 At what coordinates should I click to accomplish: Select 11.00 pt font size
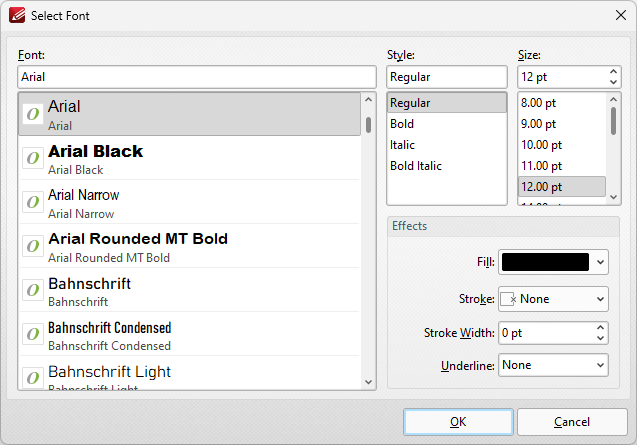pos(562,166)
